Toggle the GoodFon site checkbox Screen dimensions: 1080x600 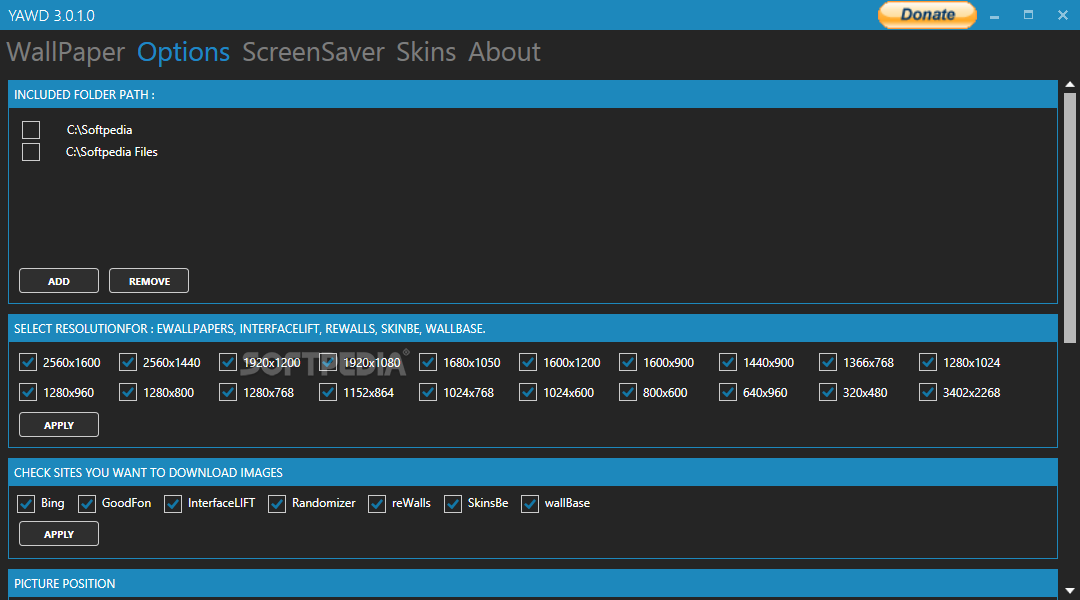coord(87,504)
